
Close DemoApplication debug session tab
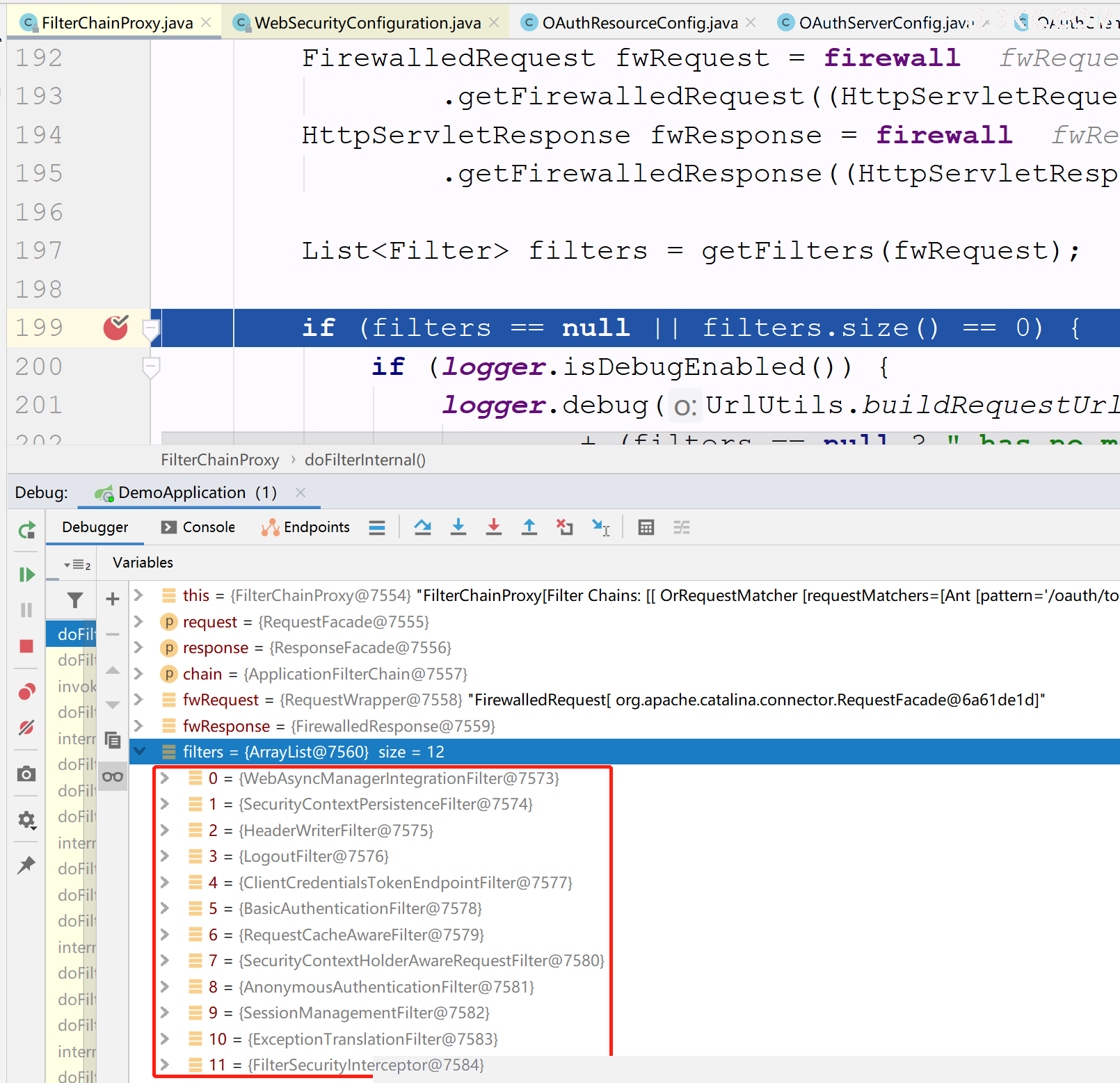tap(301, 492)
